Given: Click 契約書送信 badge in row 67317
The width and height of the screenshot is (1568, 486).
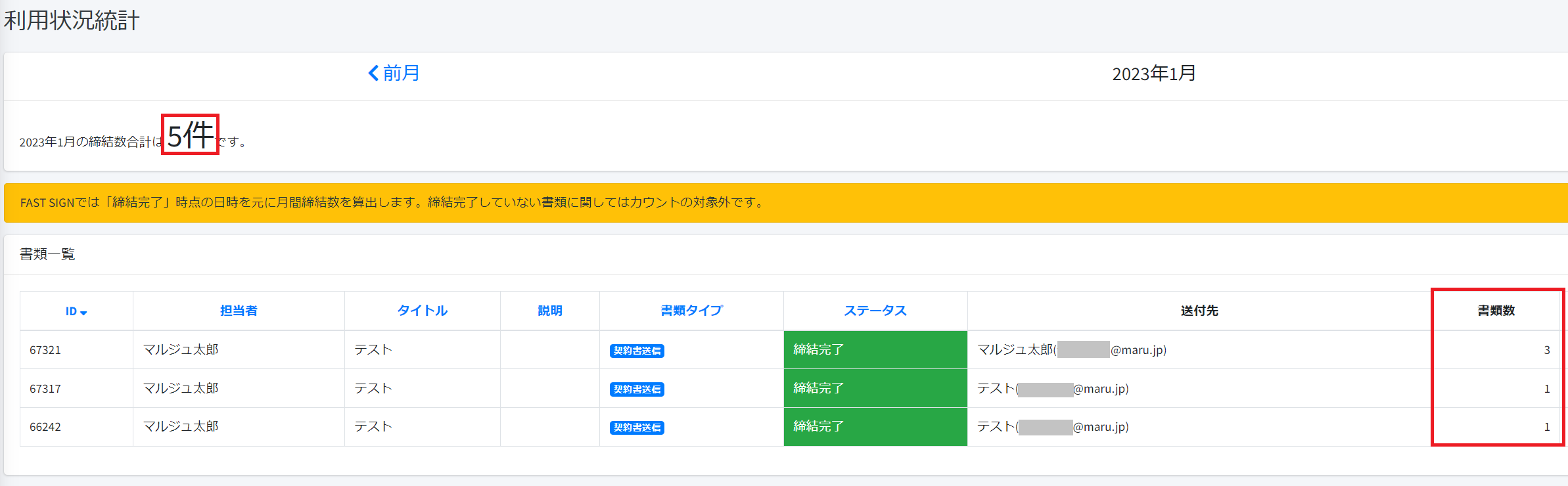Looking at the screenshot, I should pos(637,389).
